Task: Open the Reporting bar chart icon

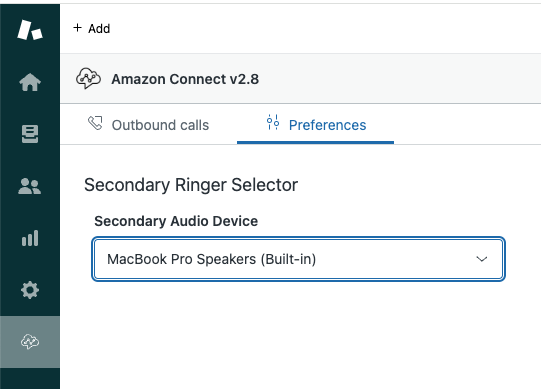Action: (30, 238)
